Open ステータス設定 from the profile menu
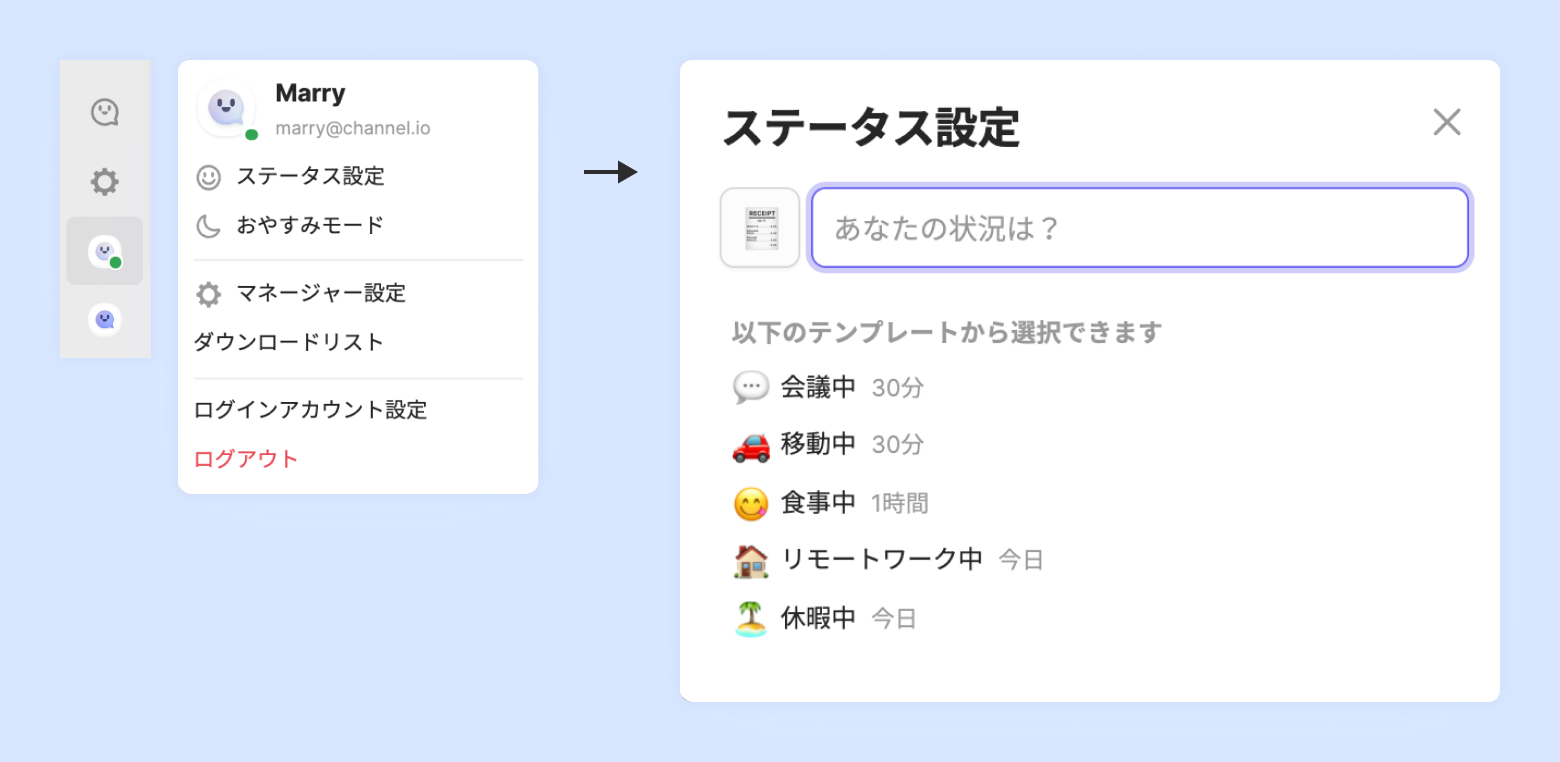Screen dimensions: 1560x762 coord(310,177)
